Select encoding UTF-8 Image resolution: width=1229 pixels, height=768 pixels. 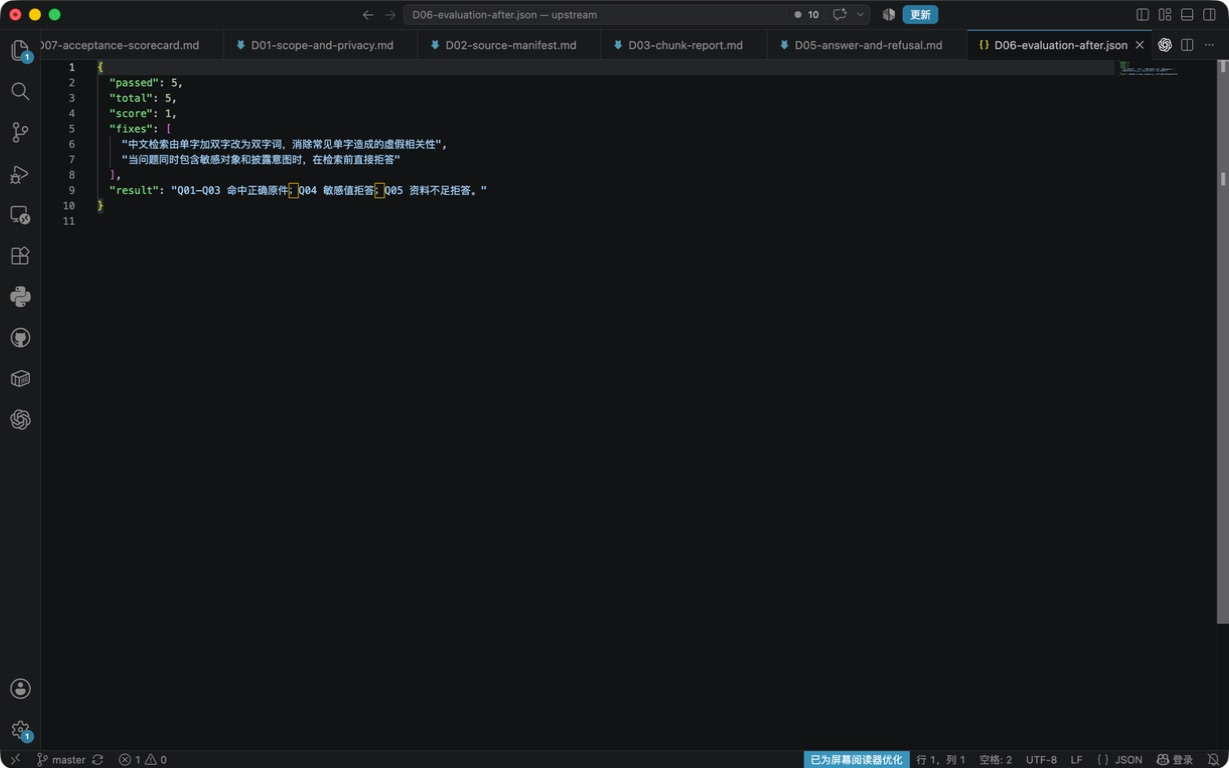1041,760
